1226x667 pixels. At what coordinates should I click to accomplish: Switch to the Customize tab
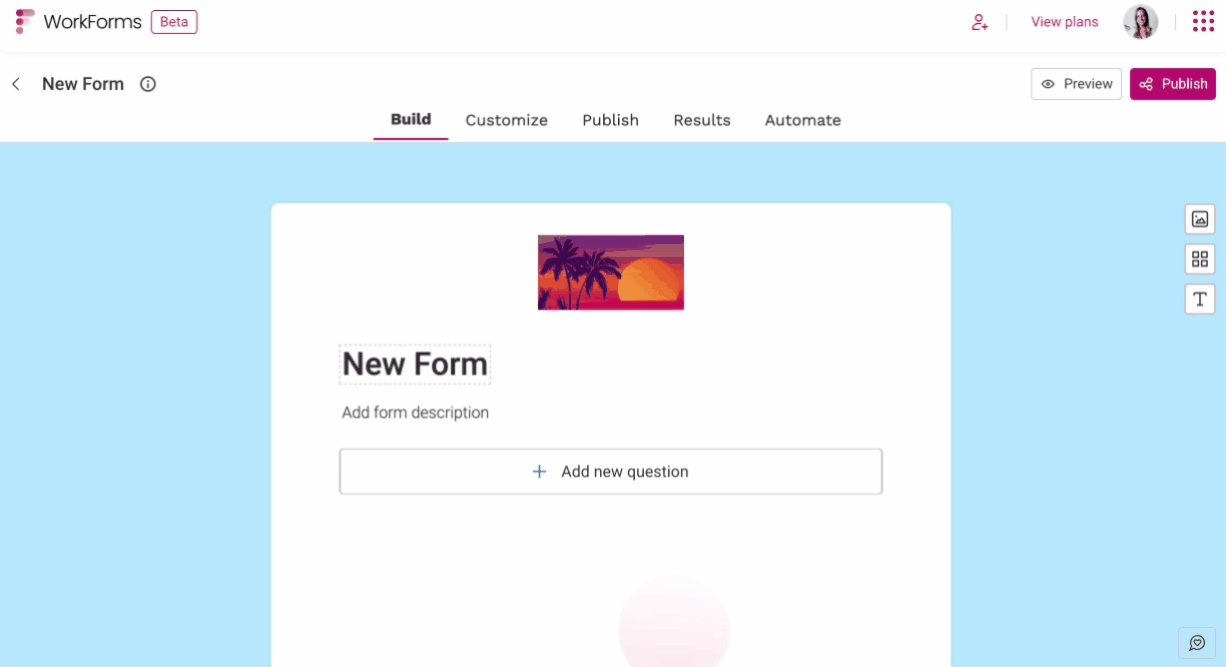[x=507, y=120]
